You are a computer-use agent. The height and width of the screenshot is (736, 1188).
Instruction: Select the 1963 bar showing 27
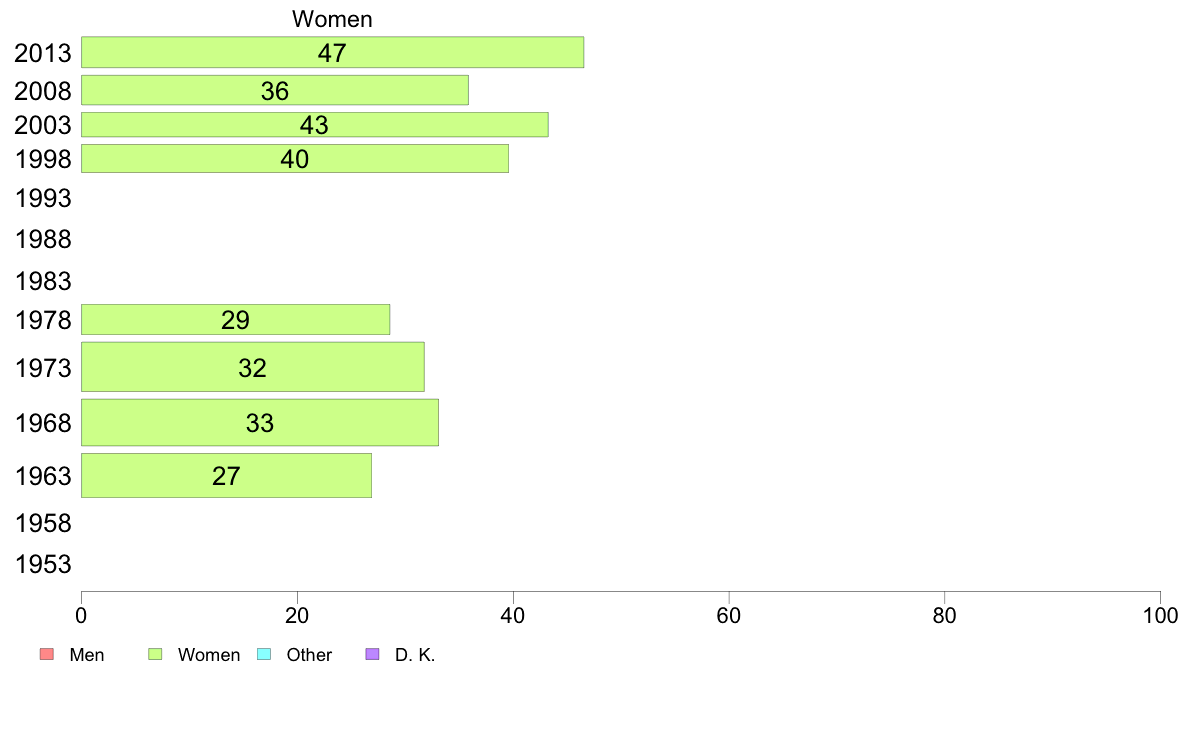point(227,476)
